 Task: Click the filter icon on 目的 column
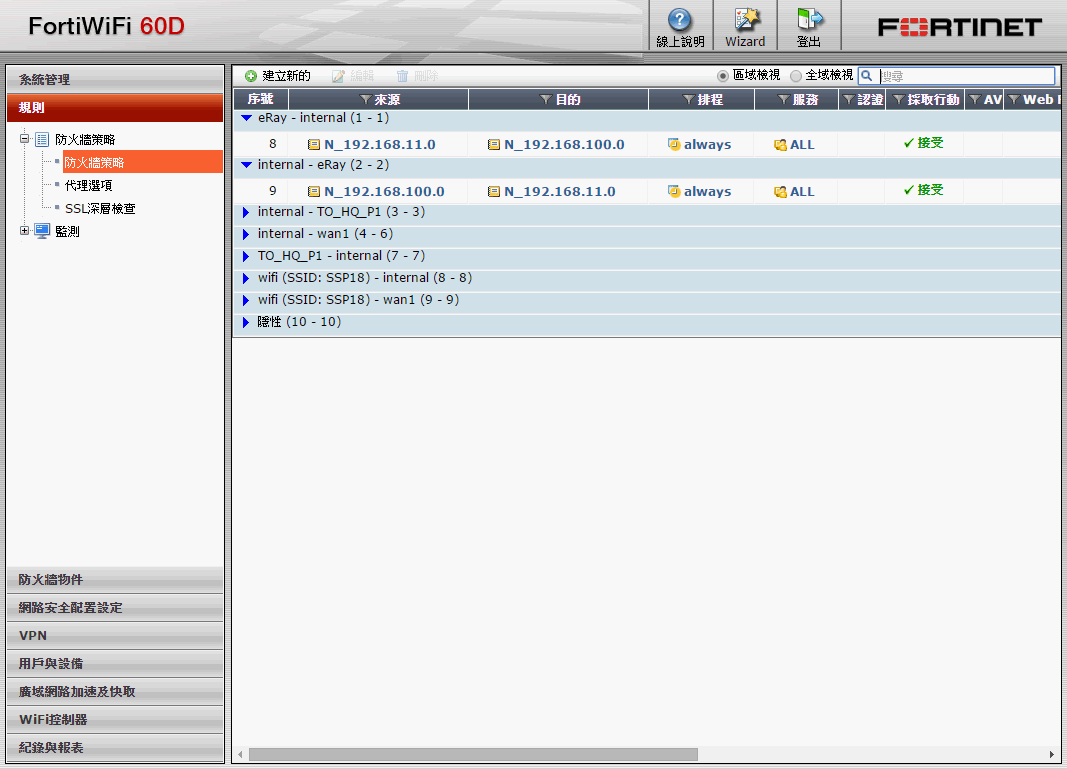(x=545, y=100)
